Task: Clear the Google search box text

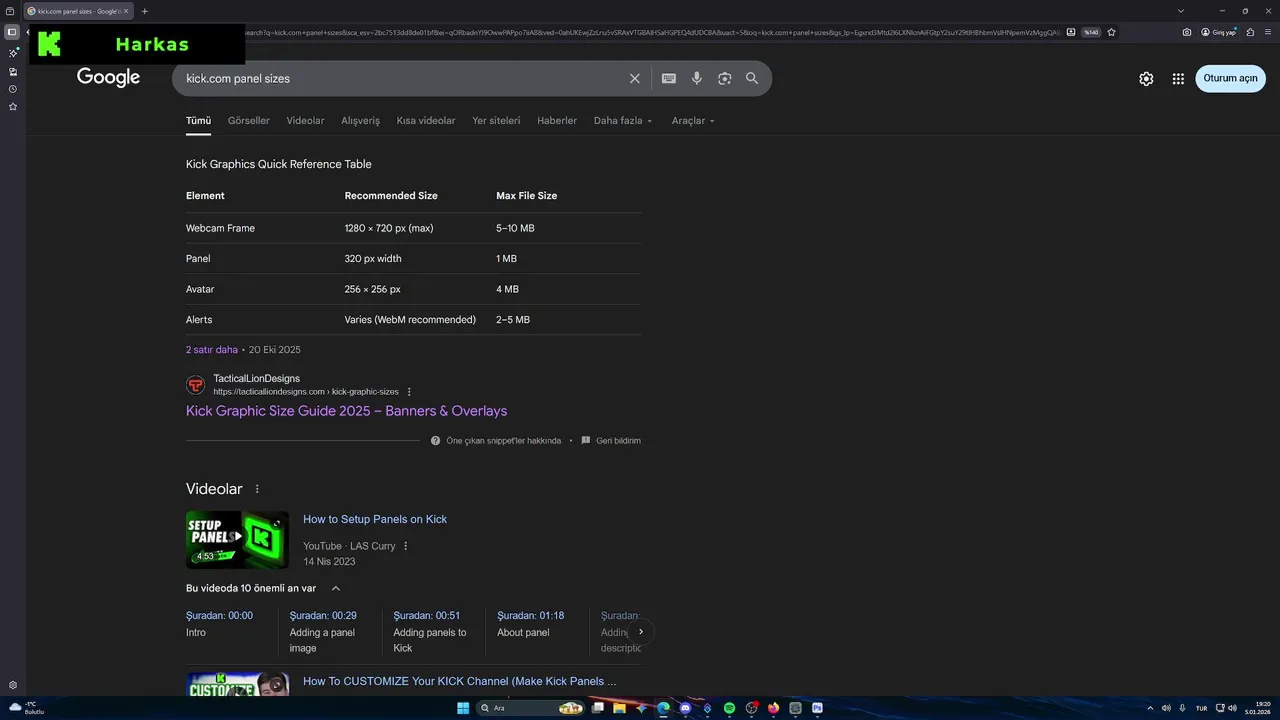Action: (634, 78)
